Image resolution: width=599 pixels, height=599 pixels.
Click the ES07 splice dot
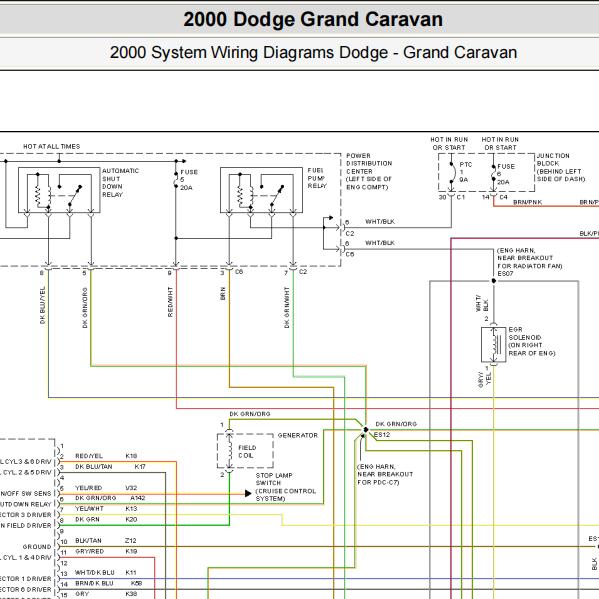point(494,281)
